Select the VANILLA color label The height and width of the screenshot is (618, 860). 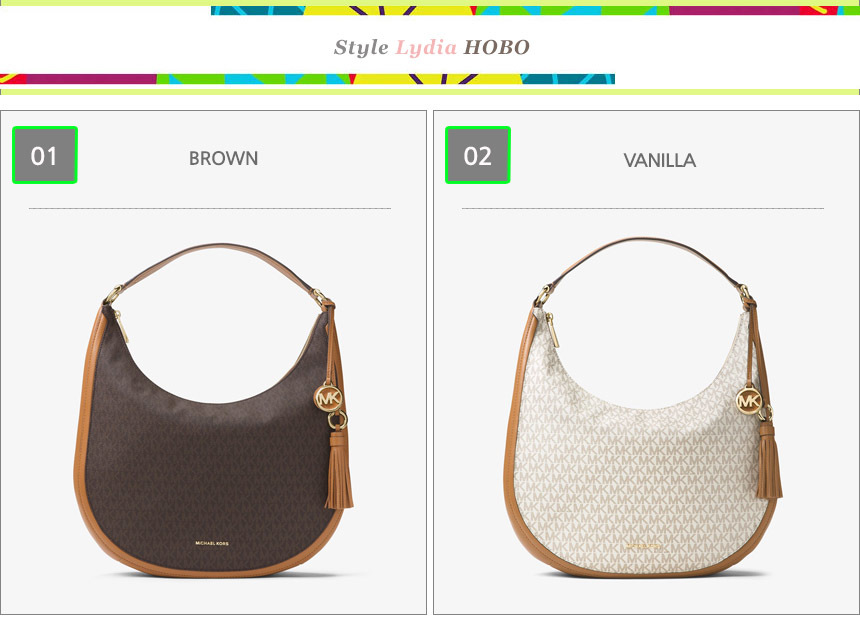click(x=660, y=160)
